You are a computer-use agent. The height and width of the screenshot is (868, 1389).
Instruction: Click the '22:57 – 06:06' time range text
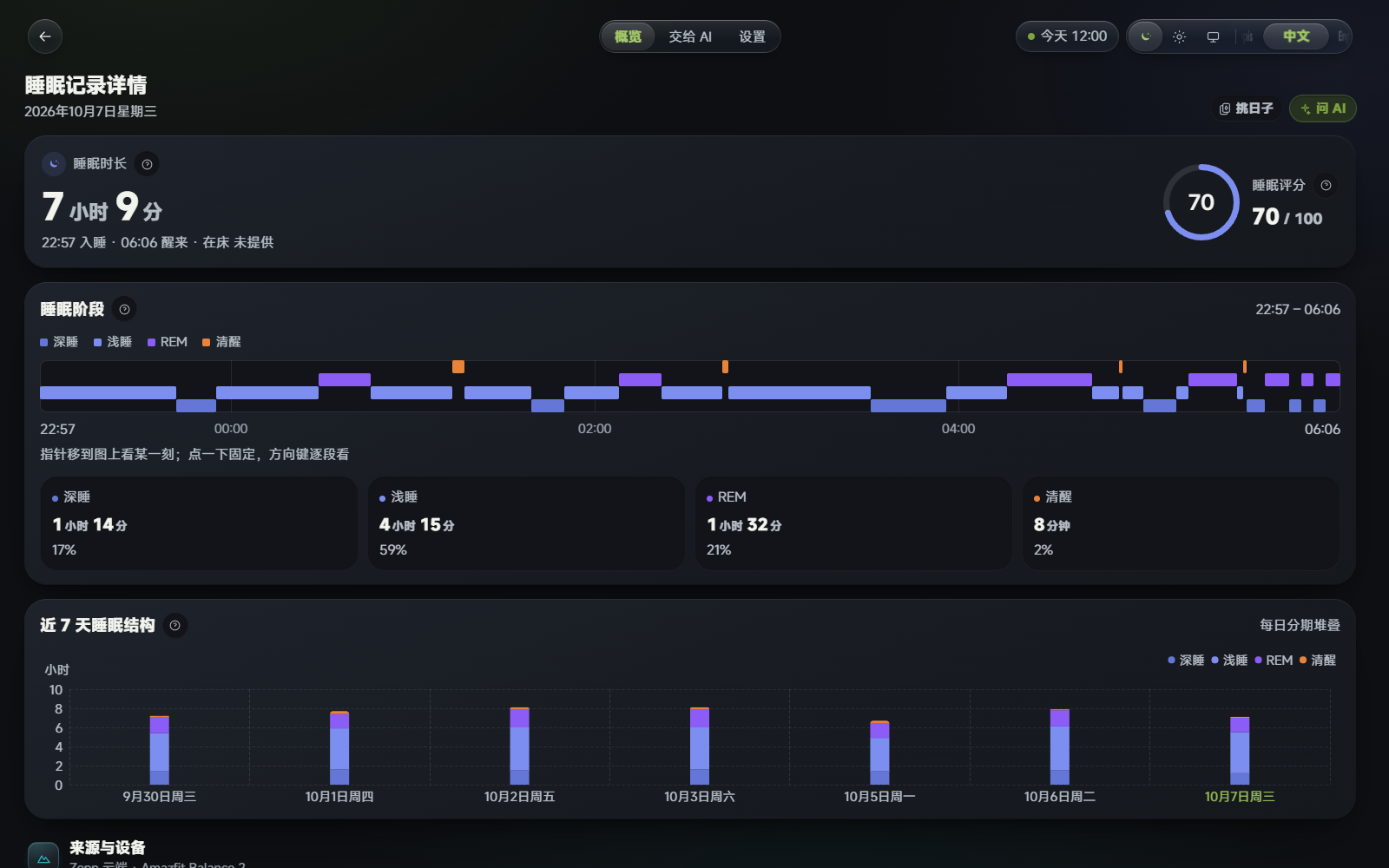[1298, 309]
